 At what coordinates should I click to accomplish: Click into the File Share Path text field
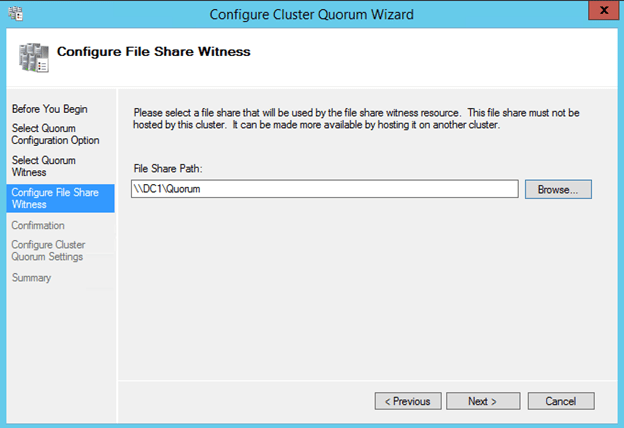click(324, 189)
